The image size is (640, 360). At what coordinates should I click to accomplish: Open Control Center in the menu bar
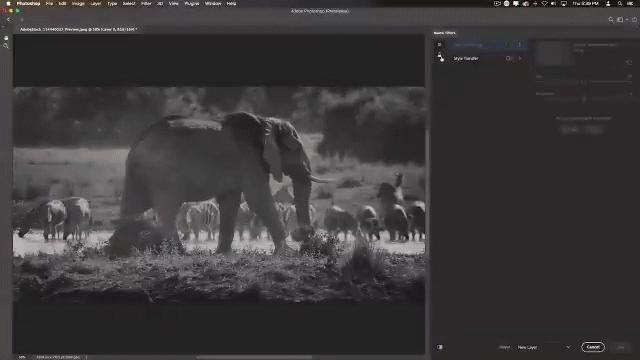point(630,4)
